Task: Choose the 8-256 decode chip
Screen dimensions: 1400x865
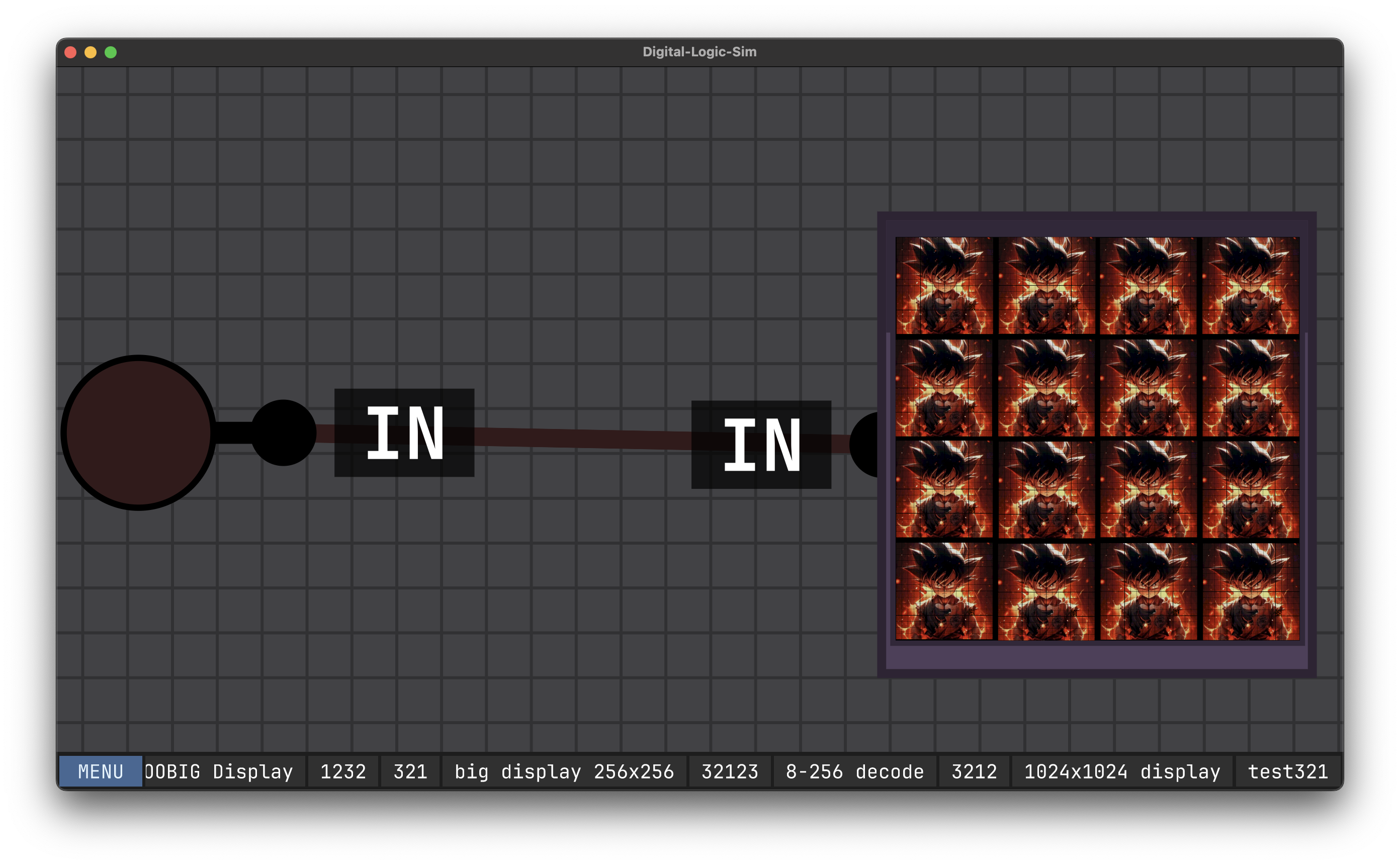Action: (854, 771)
